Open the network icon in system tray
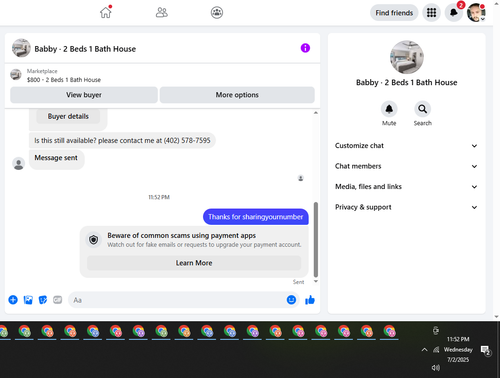Screen dimensions: 500x378 pyautogui.click(x=436, y=350)
